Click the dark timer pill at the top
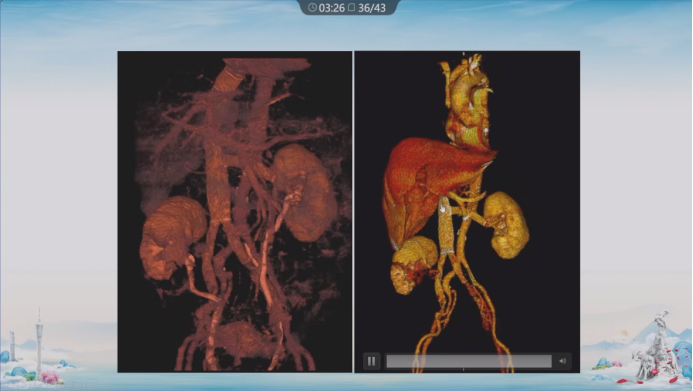Image resolution: width=693 pixels, height=391 pixels. tap(348, 8)
